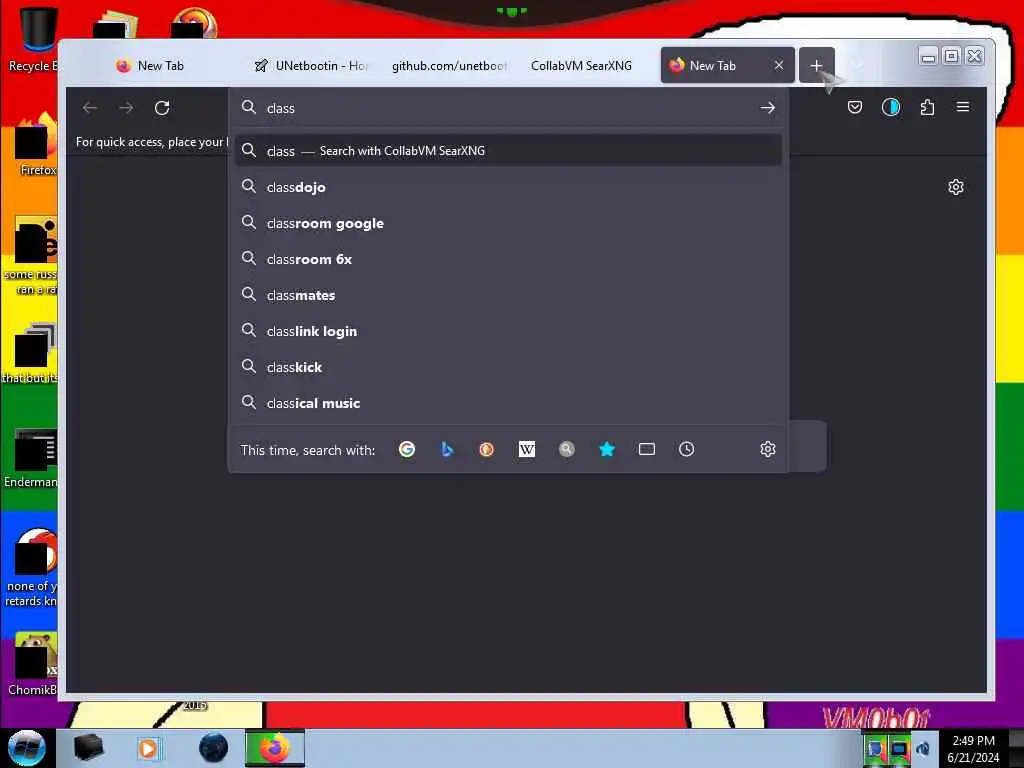Search this time with Google
This screenshot has width=1024, height=768.
click(x=407, y=449)
